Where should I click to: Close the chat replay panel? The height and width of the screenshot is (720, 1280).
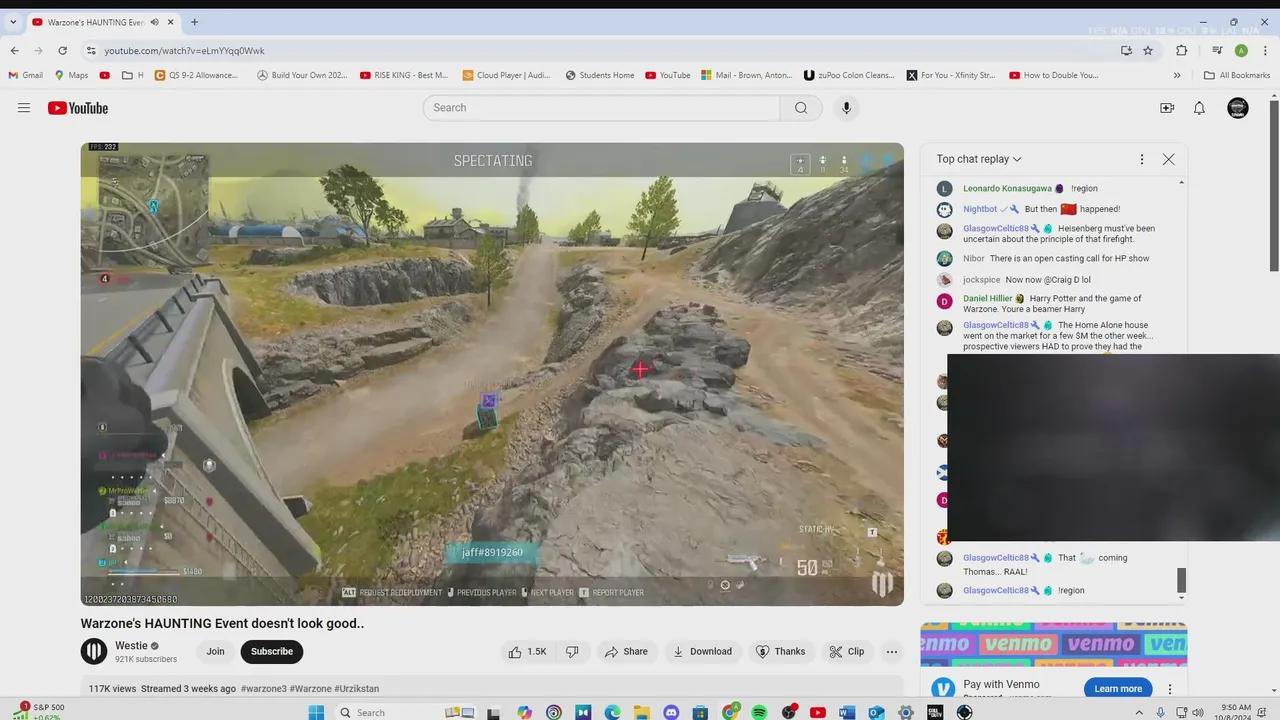[x=1168, y=159]
